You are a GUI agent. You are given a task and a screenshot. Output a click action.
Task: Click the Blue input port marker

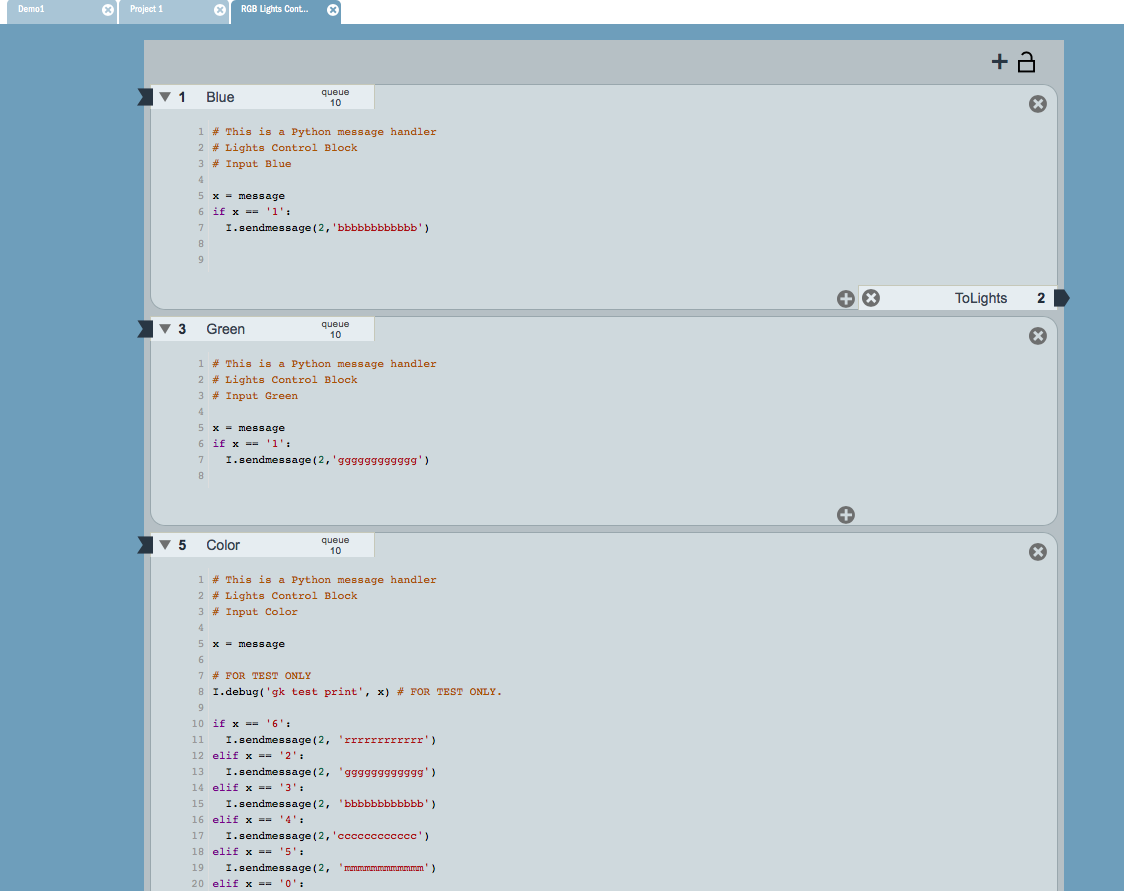(x=145, y=97)
